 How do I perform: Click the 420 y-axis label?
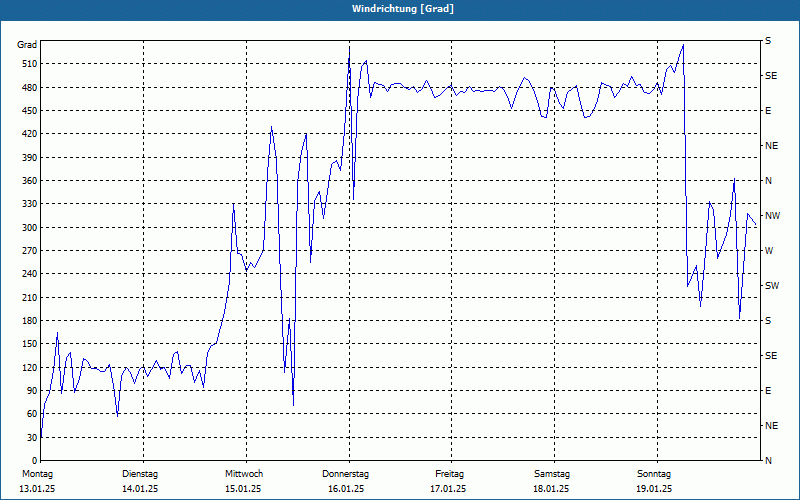point(31,134)
